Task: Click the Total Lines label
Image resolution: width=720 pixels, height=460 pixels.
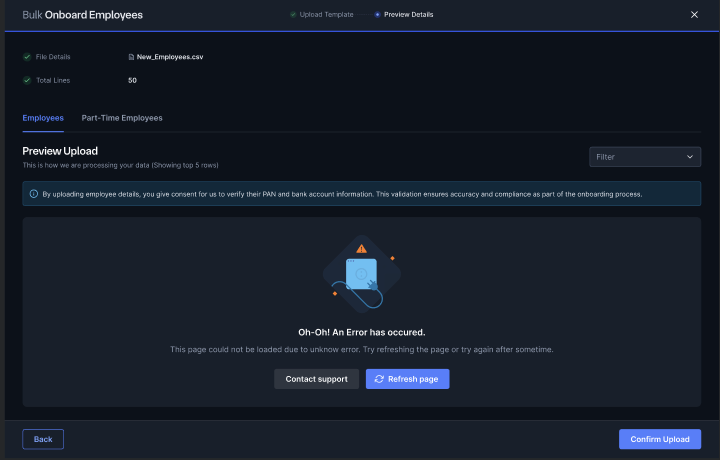Action: (x=53, y=80)
